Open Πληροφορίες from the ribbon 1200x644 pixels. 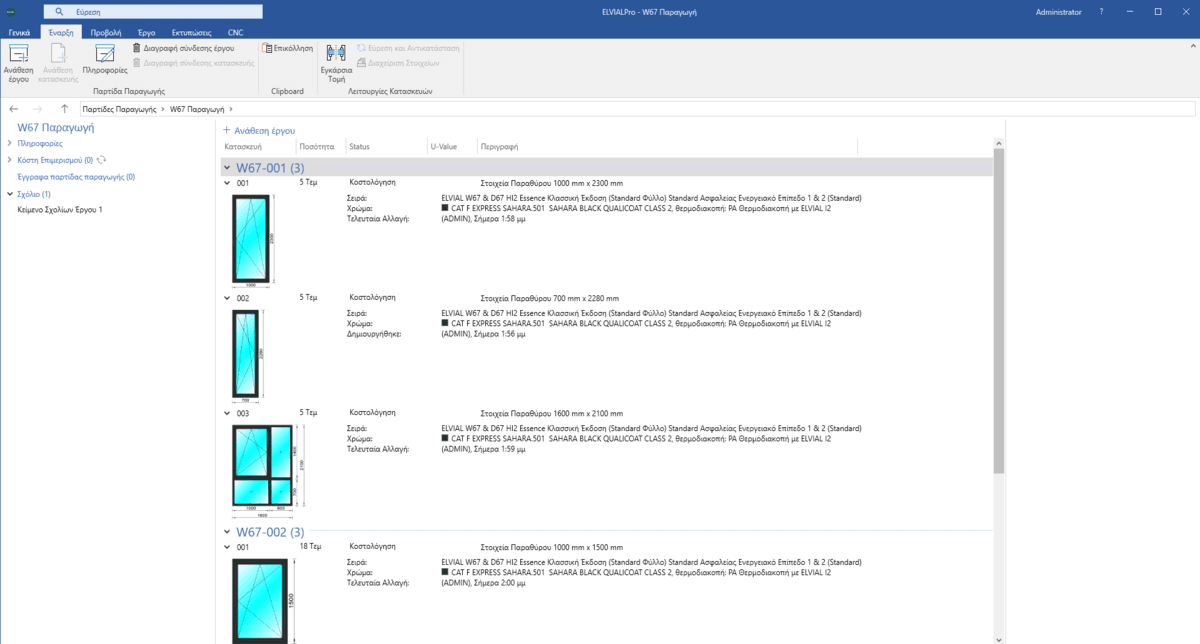[104, 55]
